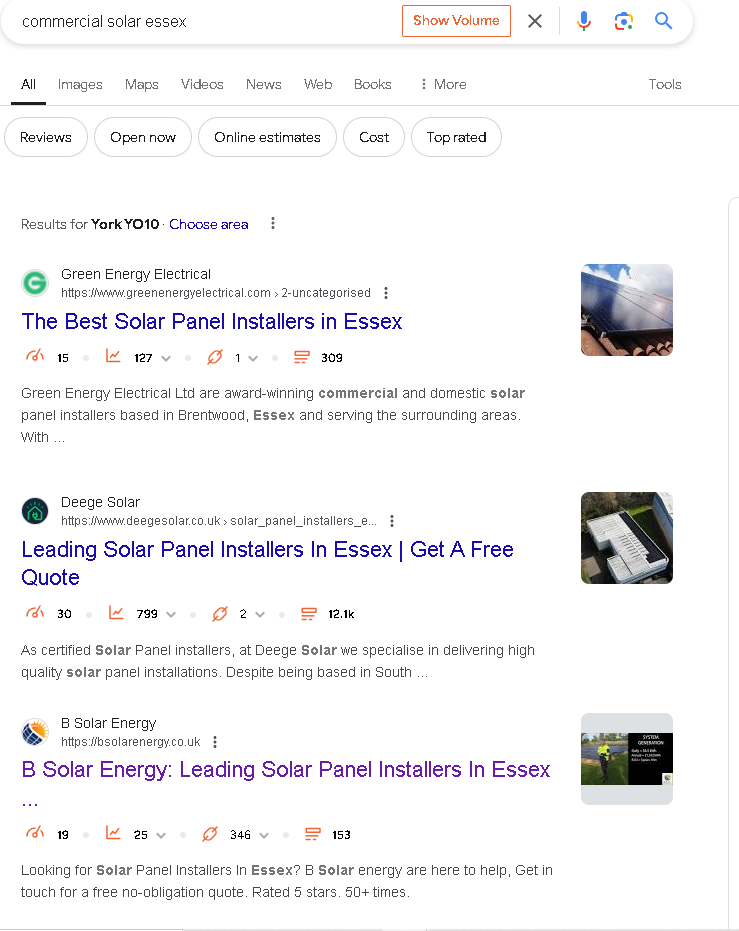Screen dimensions: 739x931
Task: Click the authority gauge icon under Green Energy Electrical
Action: (x=35, y=356)
